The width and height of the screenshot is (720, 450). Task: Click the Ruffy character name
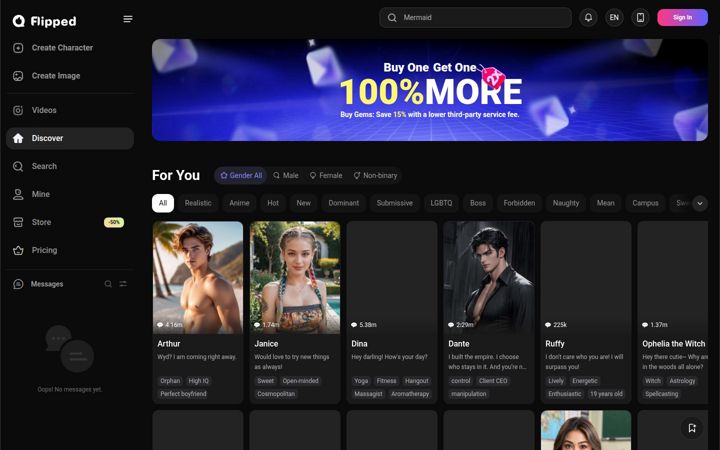[x=555, y=344]
